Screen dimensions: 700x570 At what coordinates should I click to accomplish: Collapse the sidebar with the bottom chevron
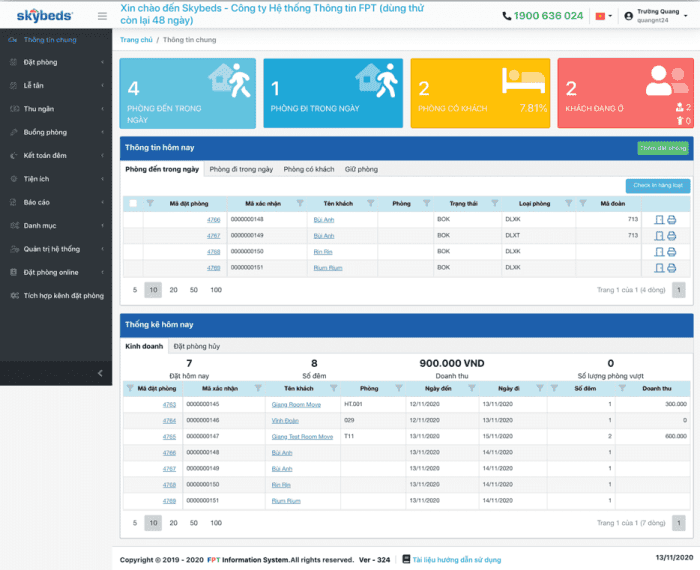[100, 373]
